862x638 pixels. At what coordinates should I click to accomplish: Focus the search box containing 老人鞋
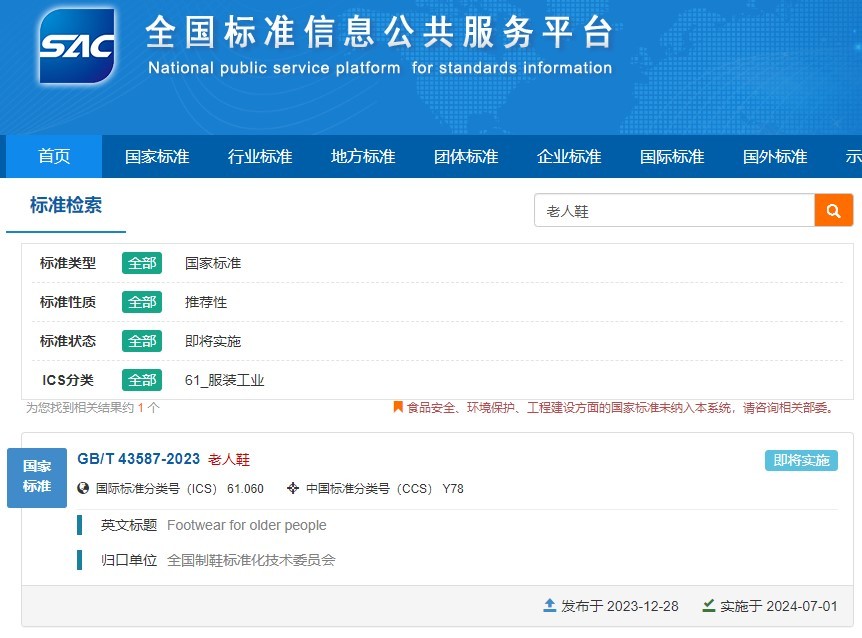(675, 211)
